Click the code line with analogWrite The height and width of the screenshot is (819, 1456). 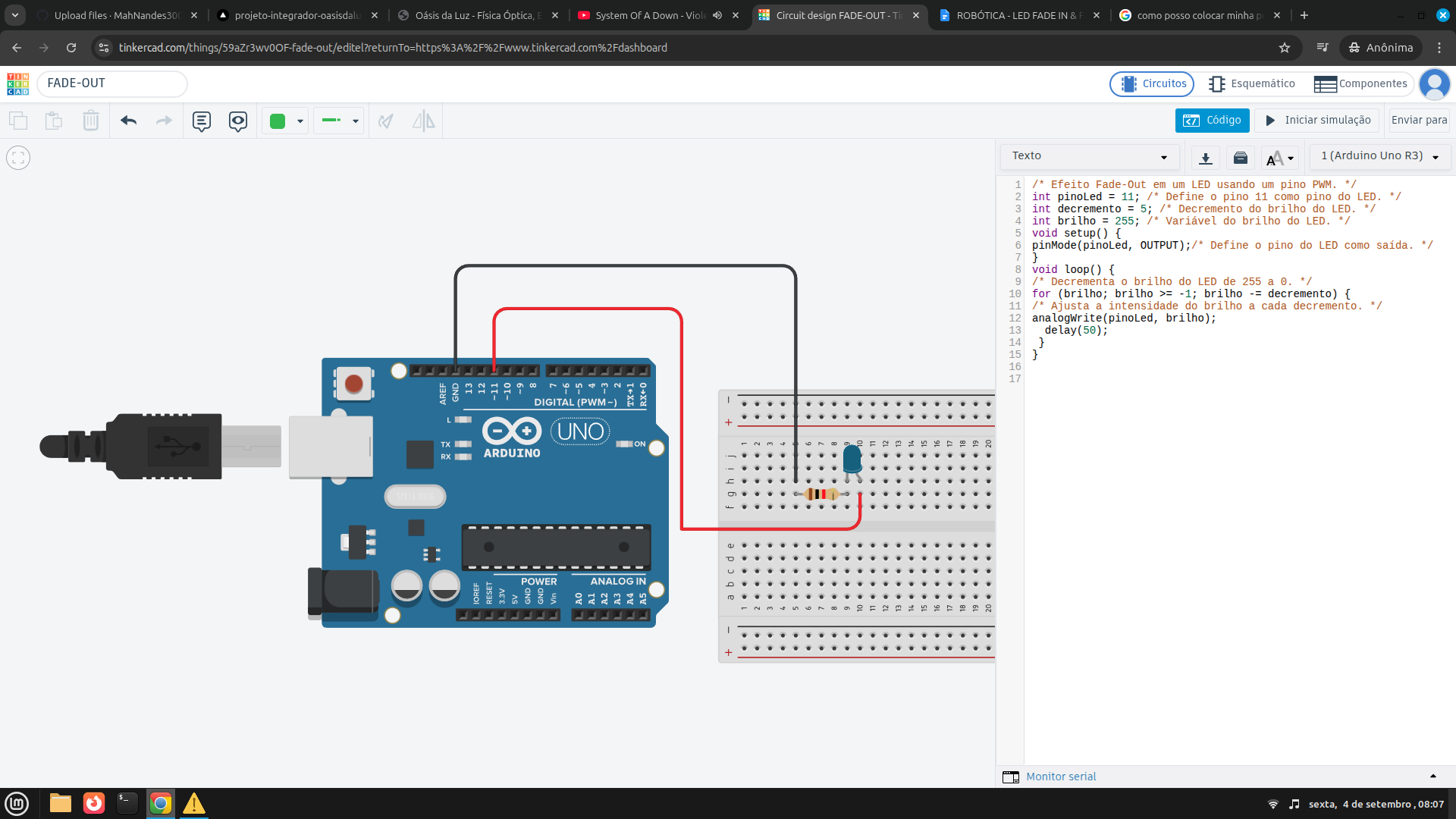coord(1123,318)
